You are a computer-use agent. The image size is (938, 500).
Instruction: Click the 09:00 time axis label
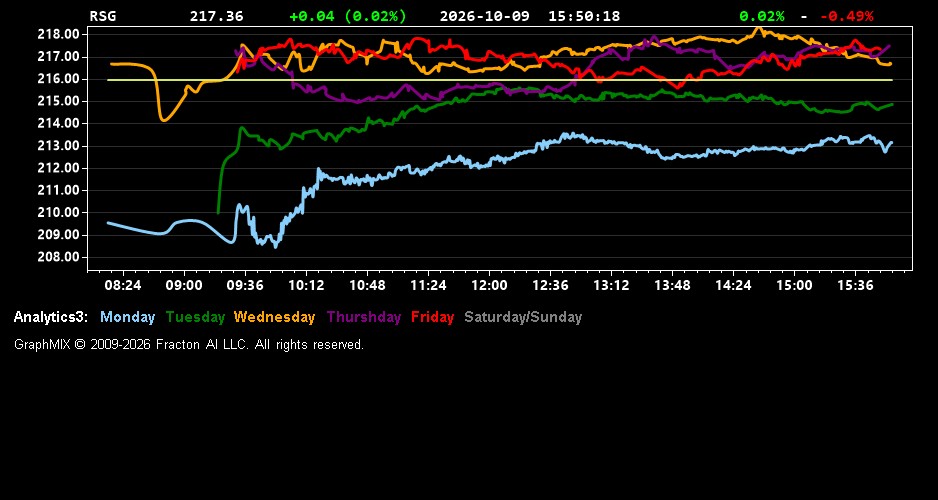click(184, 285)
